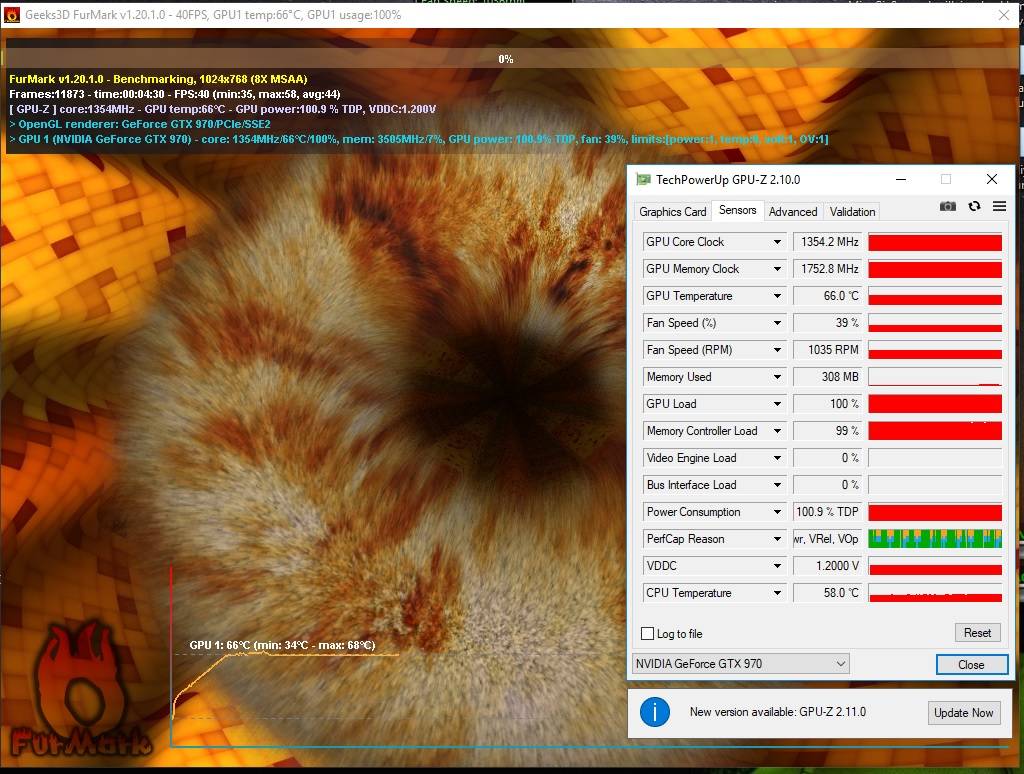Open the CPU Temperature sensor dropdown

(777, 593)
